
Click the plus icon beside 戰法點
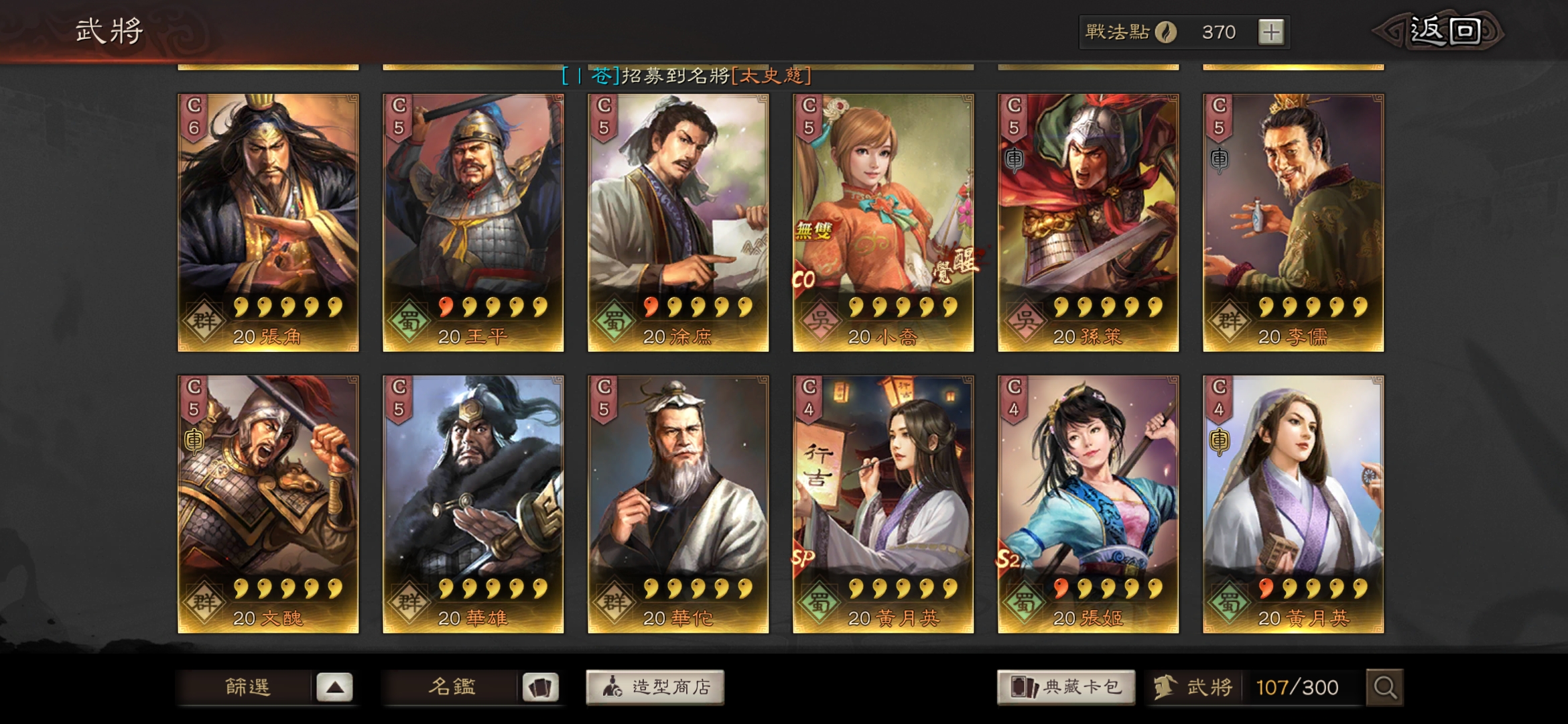point(1270,32)
